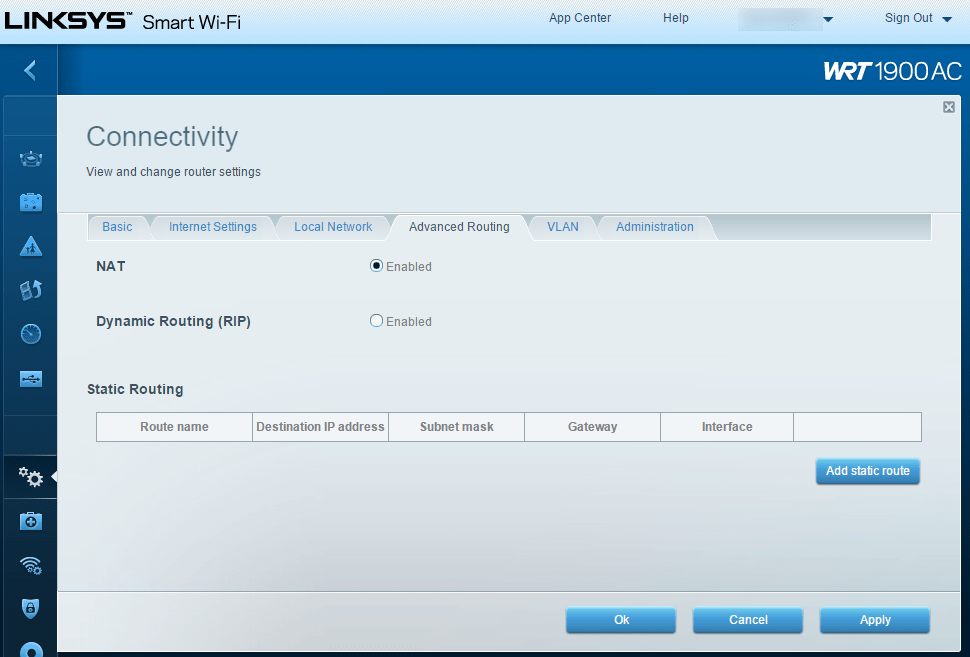Open the External Storage (USB) settings
The width and height of the screenshot is (970, 657).
tap(30, 378)
